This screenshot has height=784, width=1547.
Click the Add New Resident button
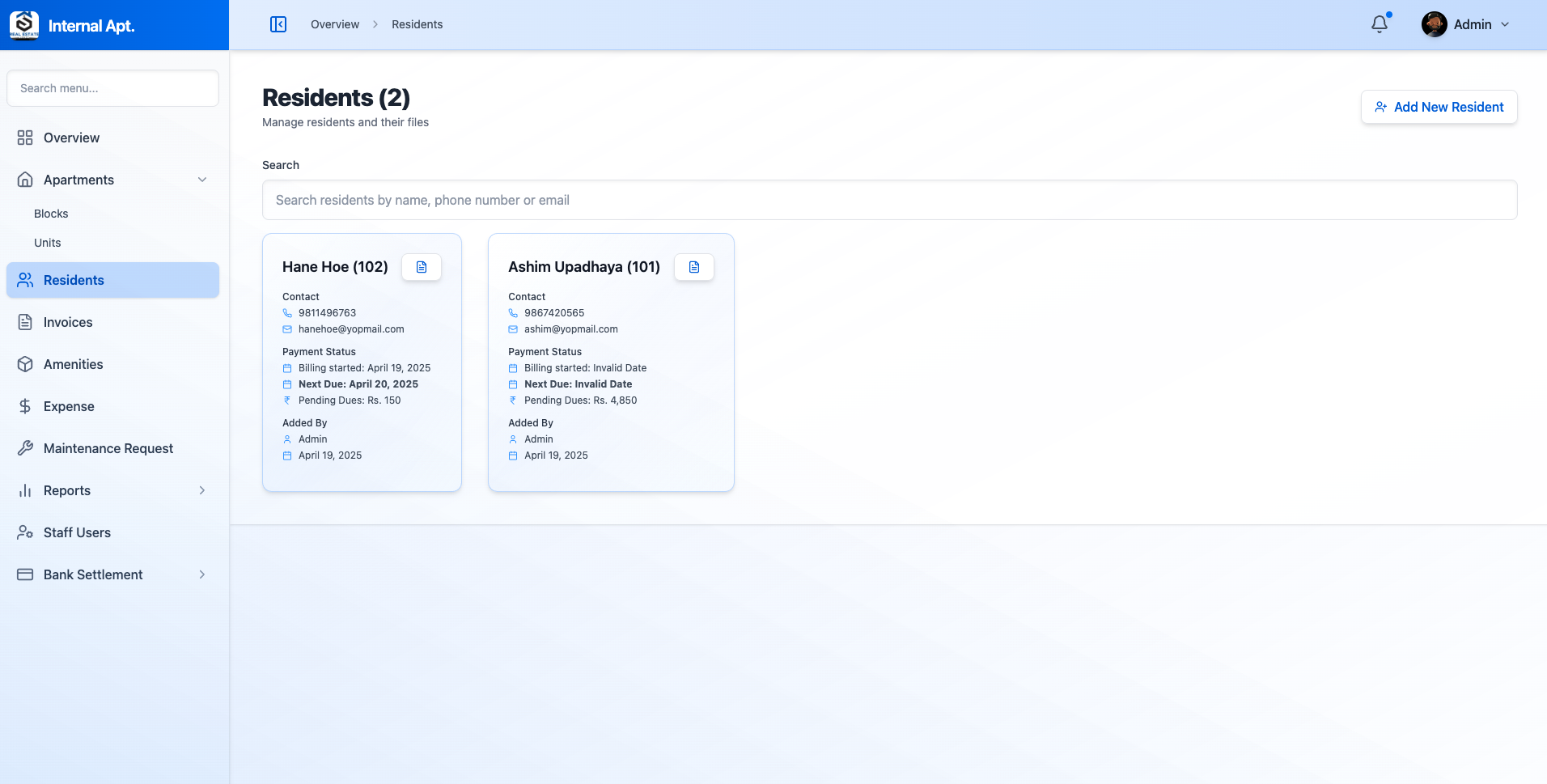(x=1439, y=107)
